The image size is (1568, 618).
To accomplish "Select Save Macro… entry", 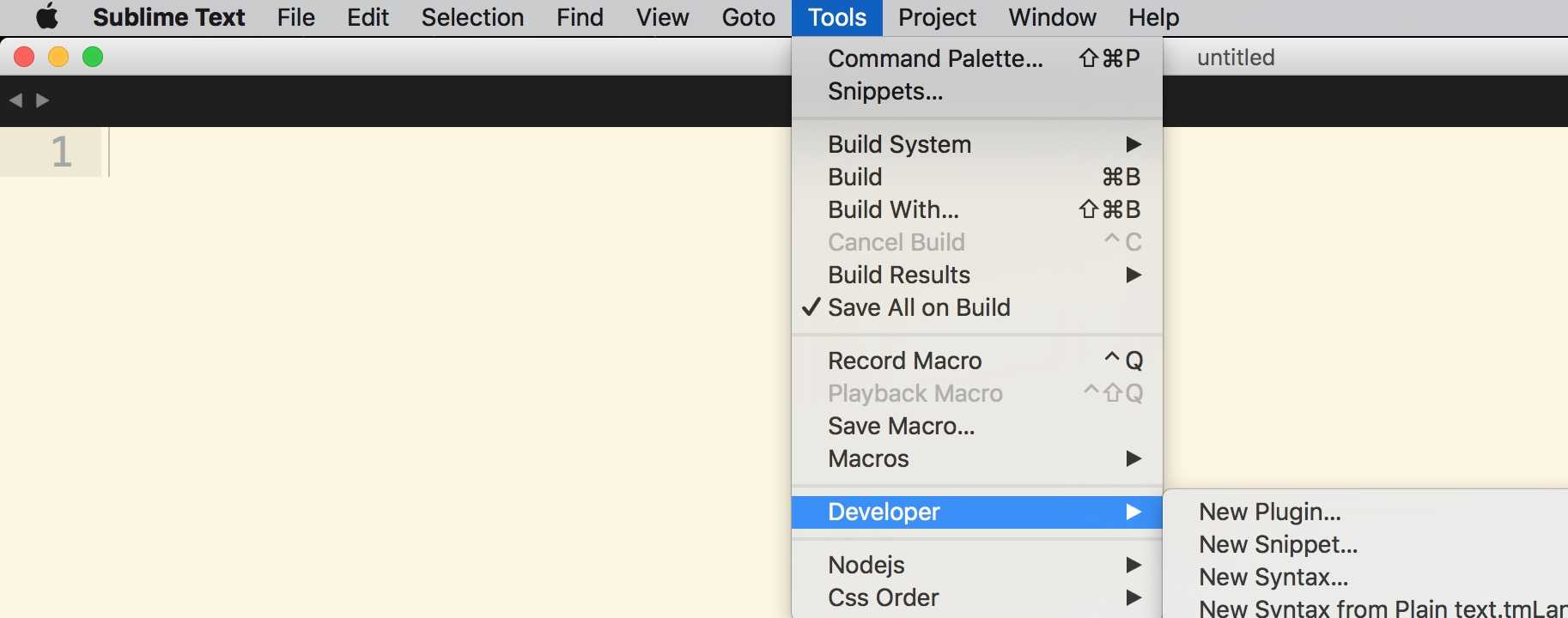I will [x=977, y=426].
